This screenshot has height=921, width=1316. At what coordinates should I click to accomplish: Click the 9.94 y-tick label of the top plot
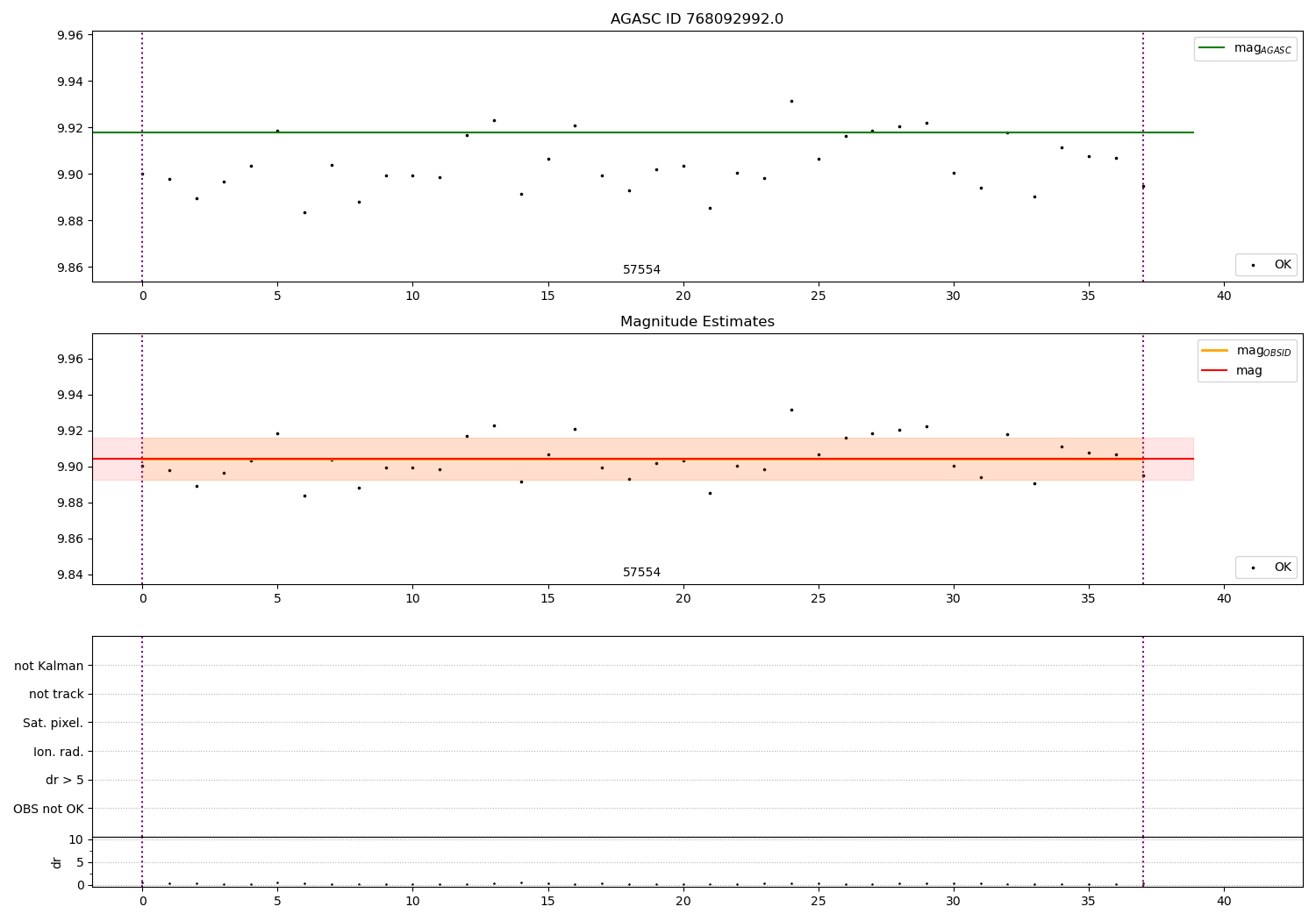point(70,82)
